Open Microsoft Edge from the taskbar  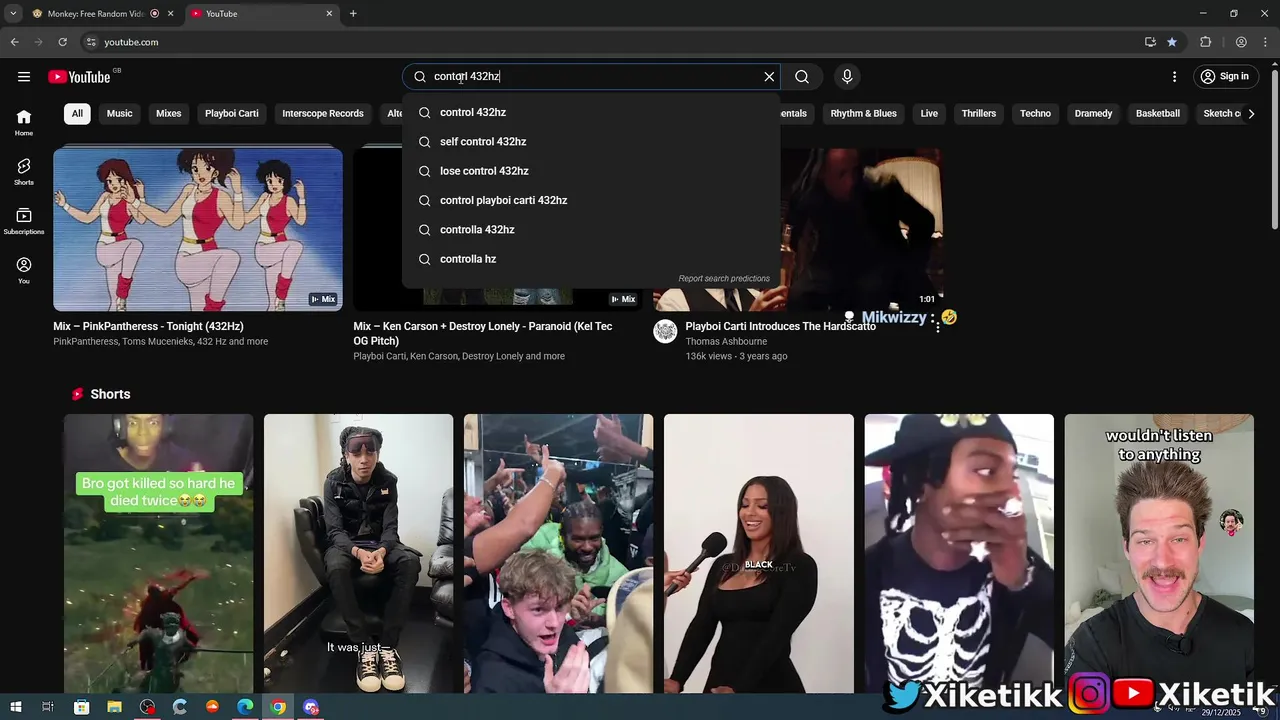245,707
